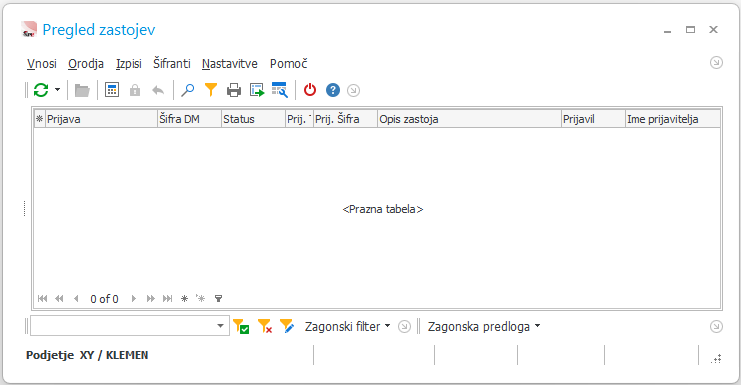Open the folder icon in toolbar

coord(82,90)
